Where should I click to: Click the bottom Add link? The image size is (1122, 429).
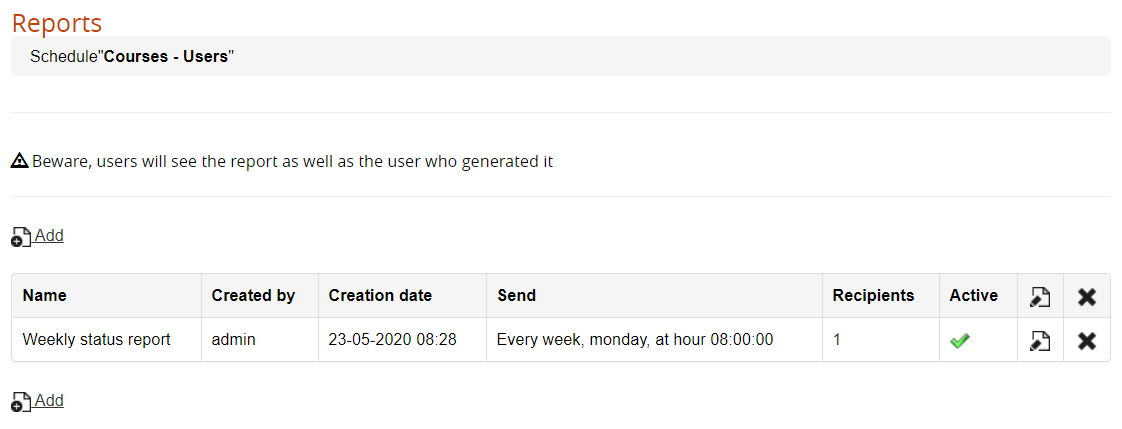tap(49, 401)
